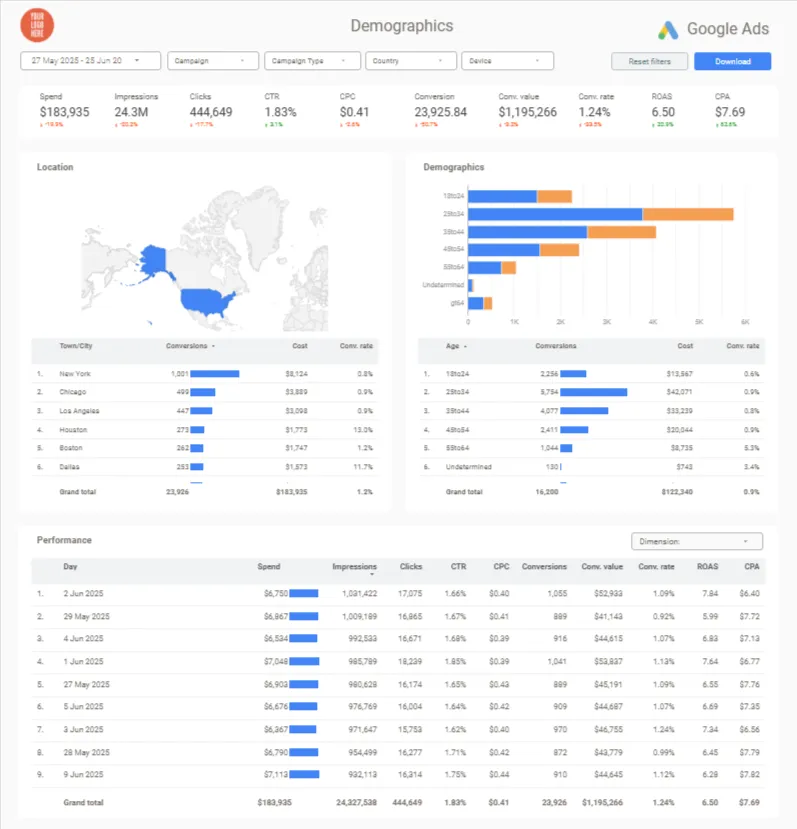This screenshot has width=797, height=829.
Task: Click the orange 'Your Logo Here' badge
Action: pos(37,25)
